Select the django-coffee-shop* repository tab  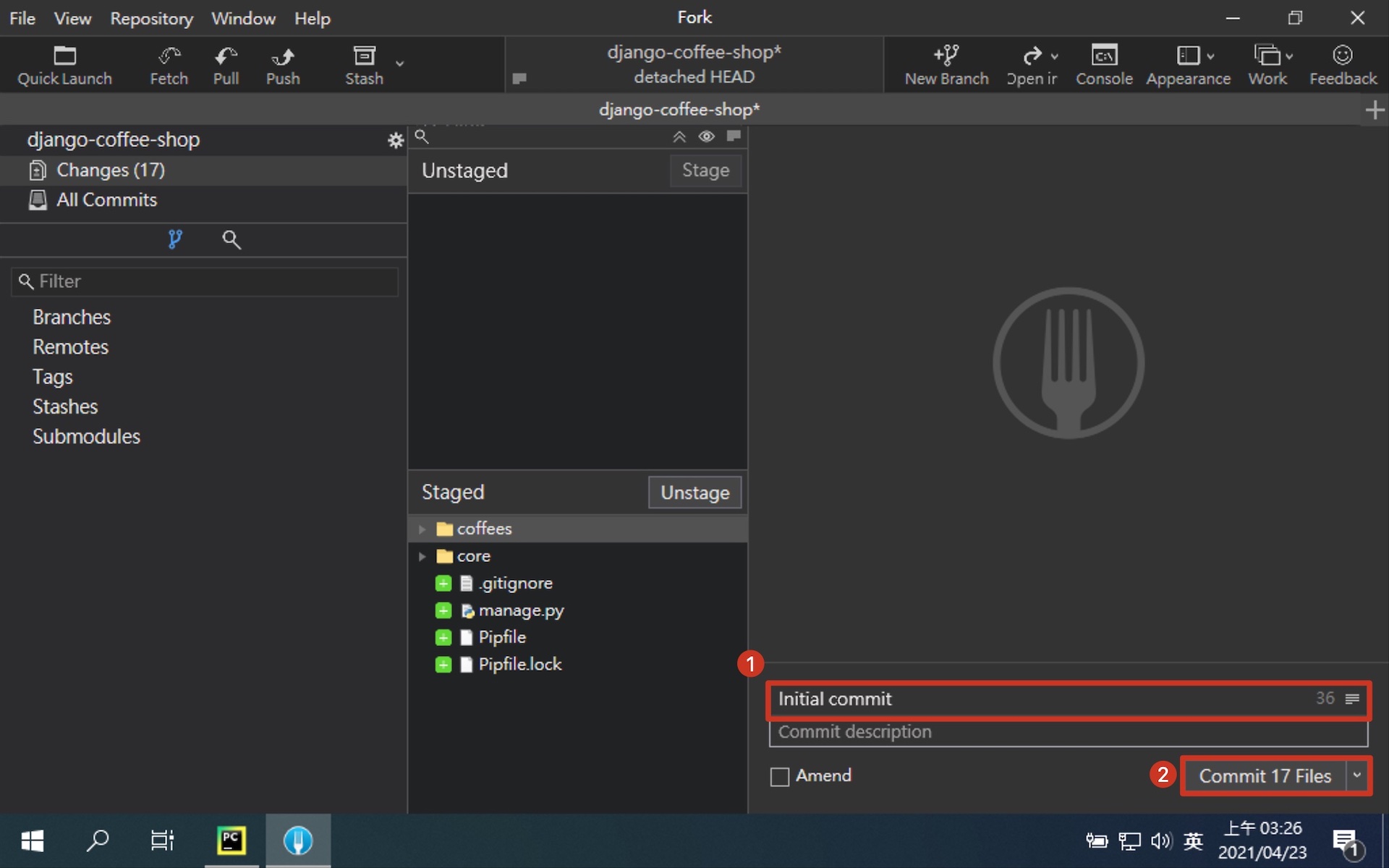click(x=679, y=110)
